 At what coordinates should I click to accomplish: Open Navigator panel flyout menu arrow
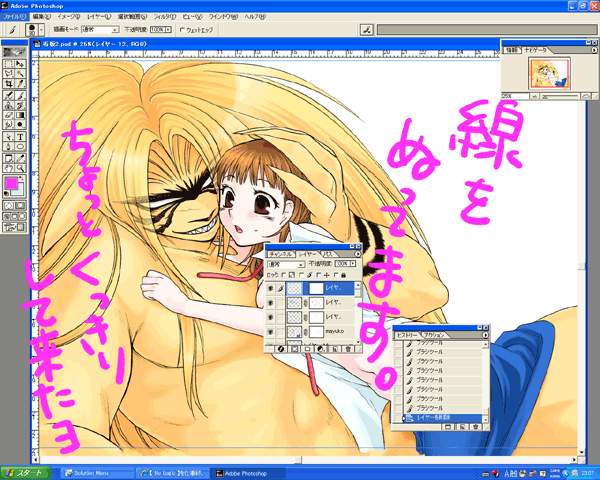click(x=594, y=50)
